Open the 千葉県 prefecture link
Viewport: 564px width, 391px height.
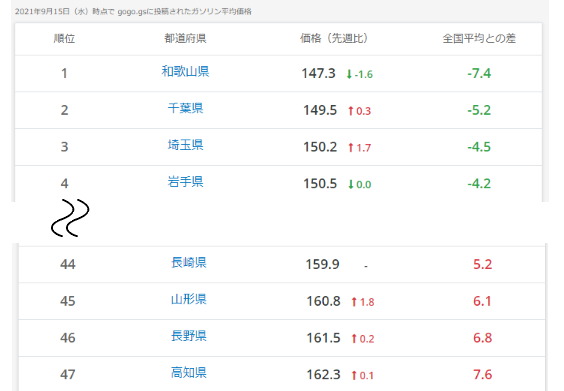[x=185, y=108]
